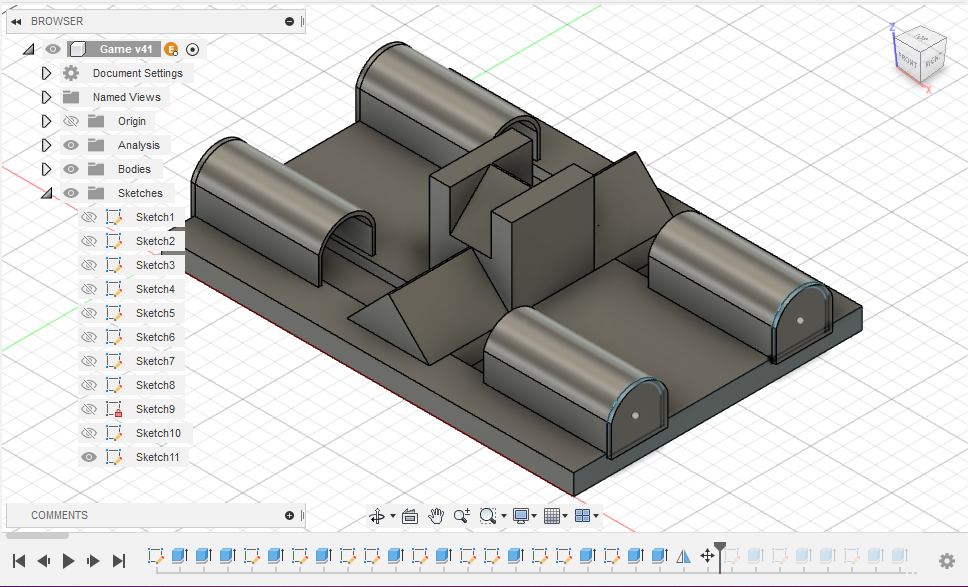Click the Viewports layout icon

[583, 515]
